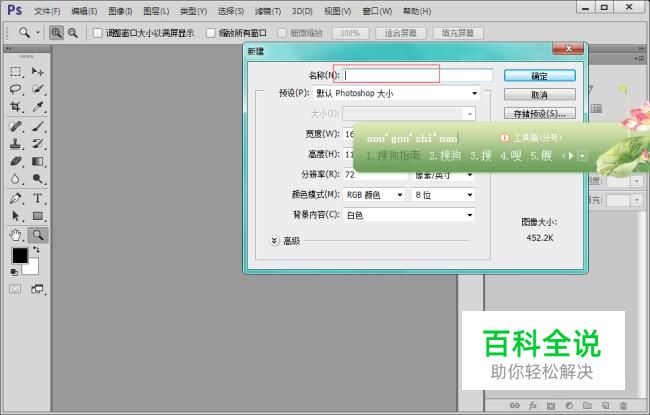Choose Zoom Out mode in options bar

[x=73, y=33]
